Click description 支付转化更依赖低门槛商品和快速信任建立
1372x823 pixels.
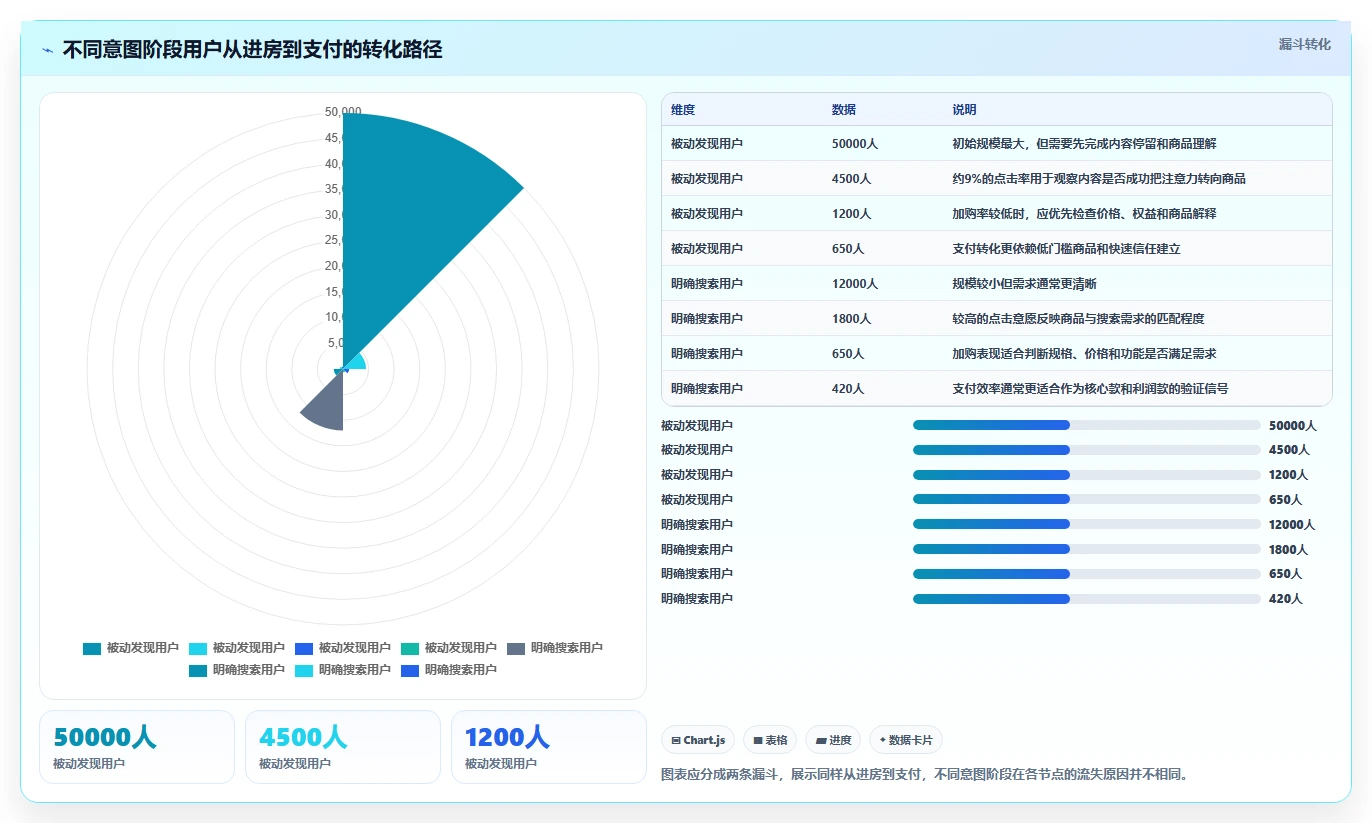tap(1066, 249)
